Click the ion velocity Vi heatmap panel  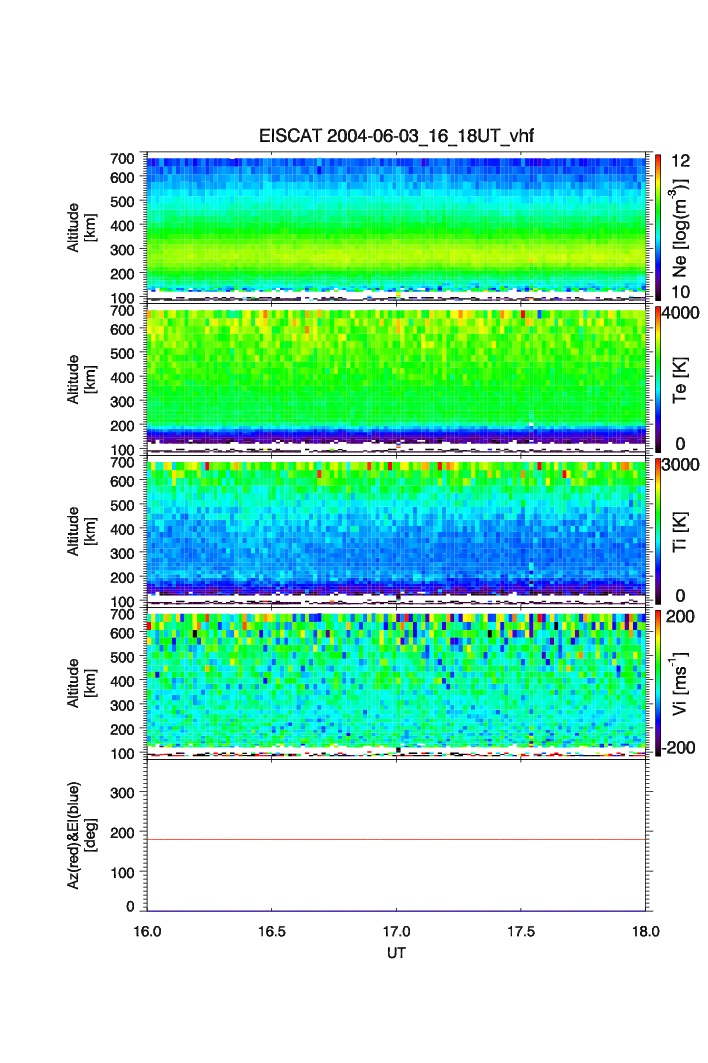coord(397,680)
